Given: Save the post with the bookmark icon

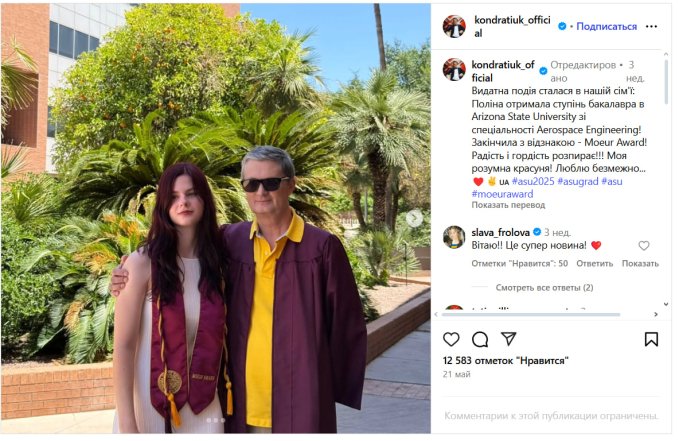Looking at the screenshot, I should click(651, 339).
